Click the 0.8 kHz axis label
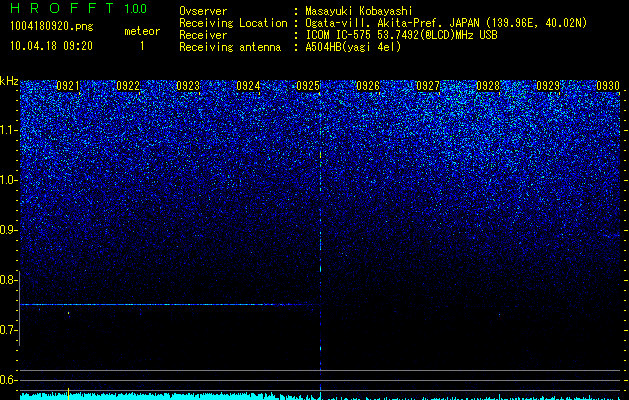The image size is (629, 400). tap(8, 280)
